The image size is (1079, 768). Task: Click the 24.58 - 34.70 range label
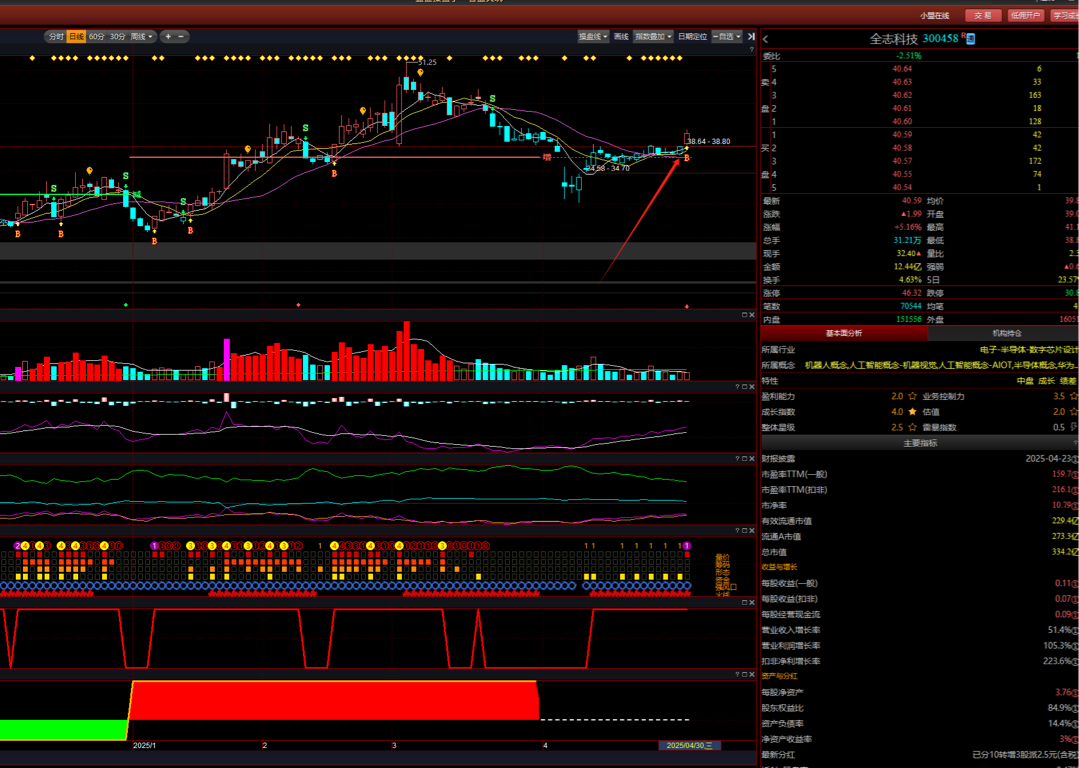(x=608, y=168)
